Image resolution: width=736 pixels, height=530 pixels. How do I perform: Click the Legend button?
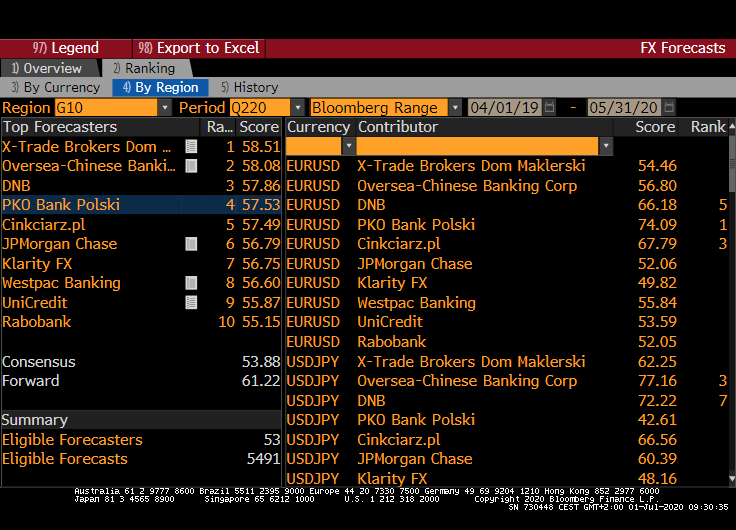point(66,48)
